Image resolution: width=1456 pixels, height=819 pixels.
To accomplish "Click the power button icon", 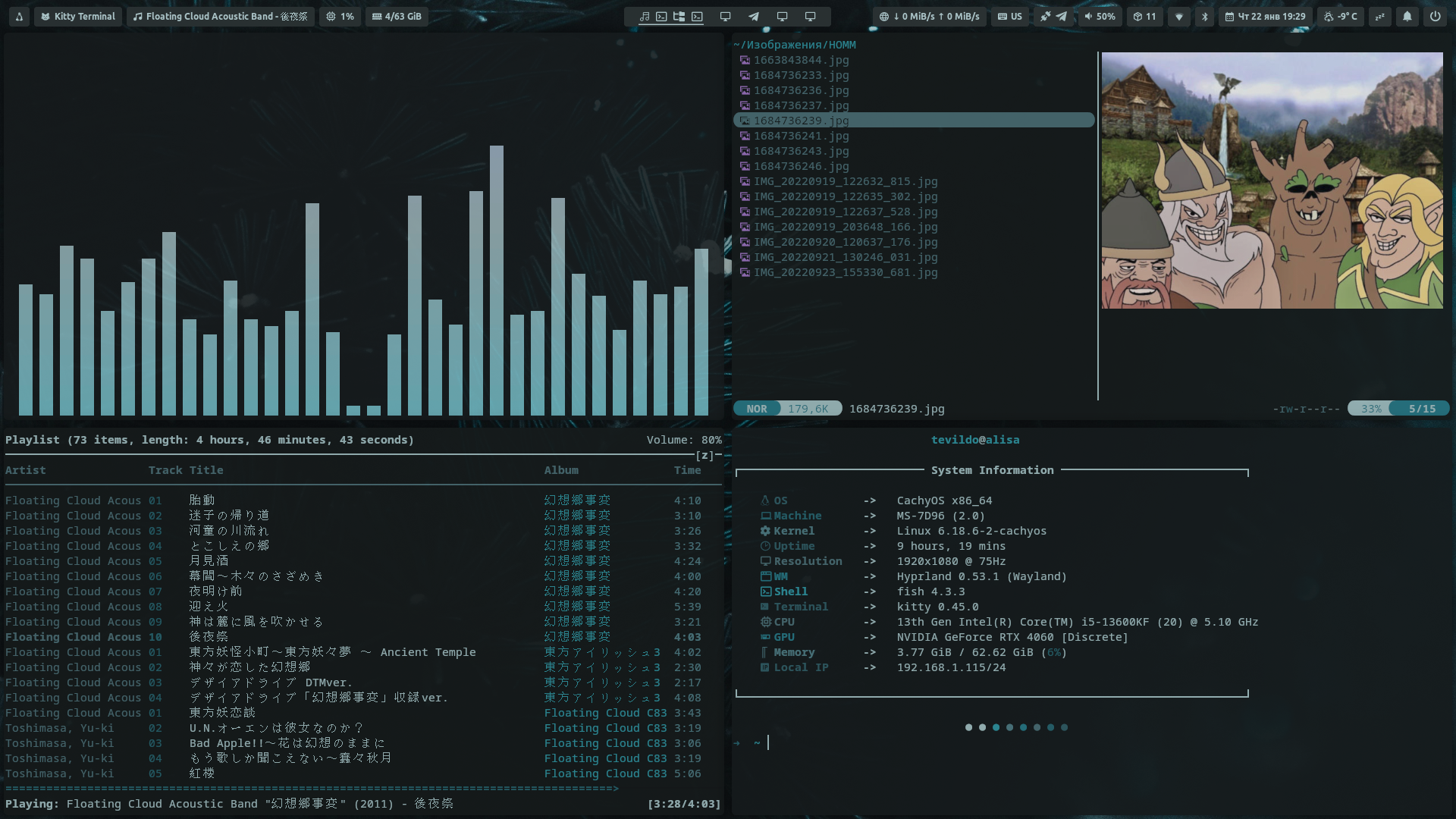I will pos(1435,17).
